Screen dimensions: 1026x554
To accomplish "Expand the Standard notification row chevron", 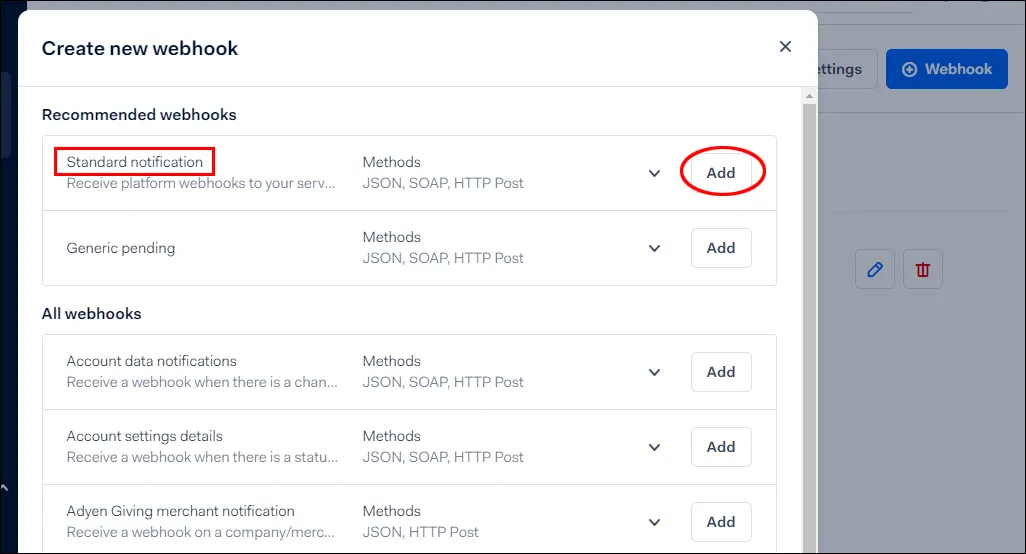I will click(x=654, y=173).
